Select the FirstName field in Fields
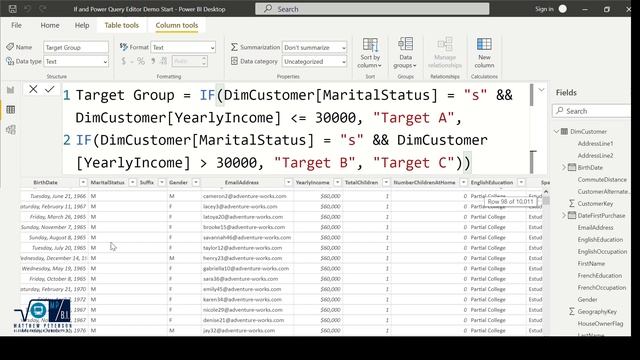This screenshot has width=640, height=360. coord(591,264)
